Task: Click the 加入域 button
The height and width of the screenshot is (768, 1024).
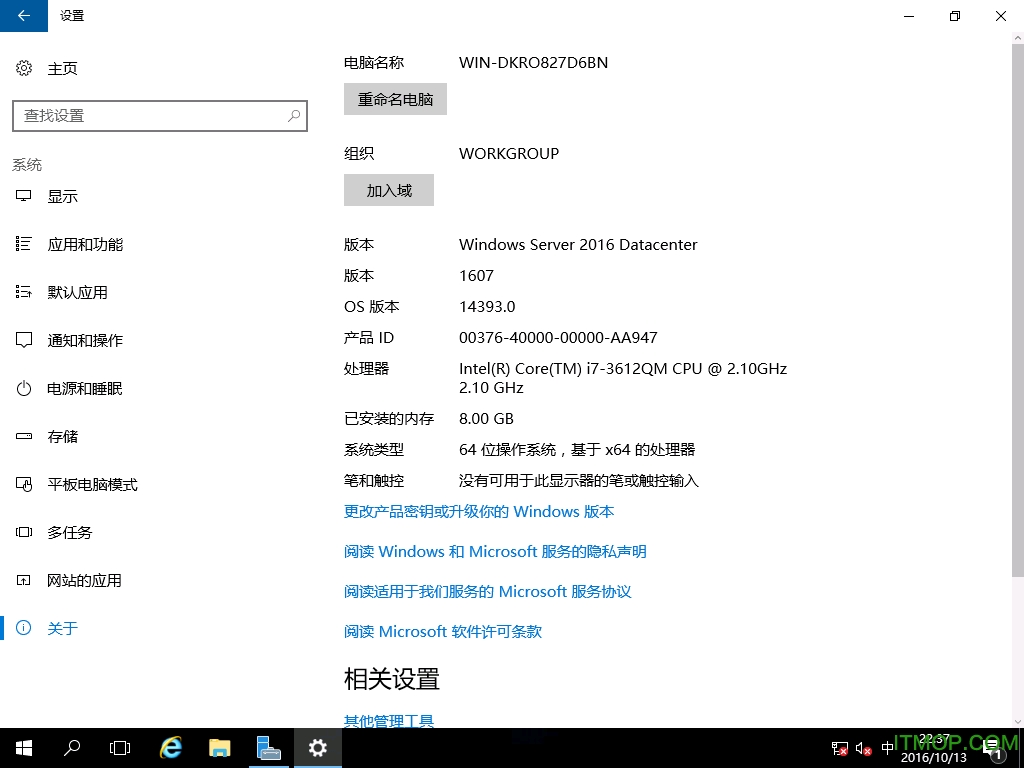Action: (x=389, y=190)
